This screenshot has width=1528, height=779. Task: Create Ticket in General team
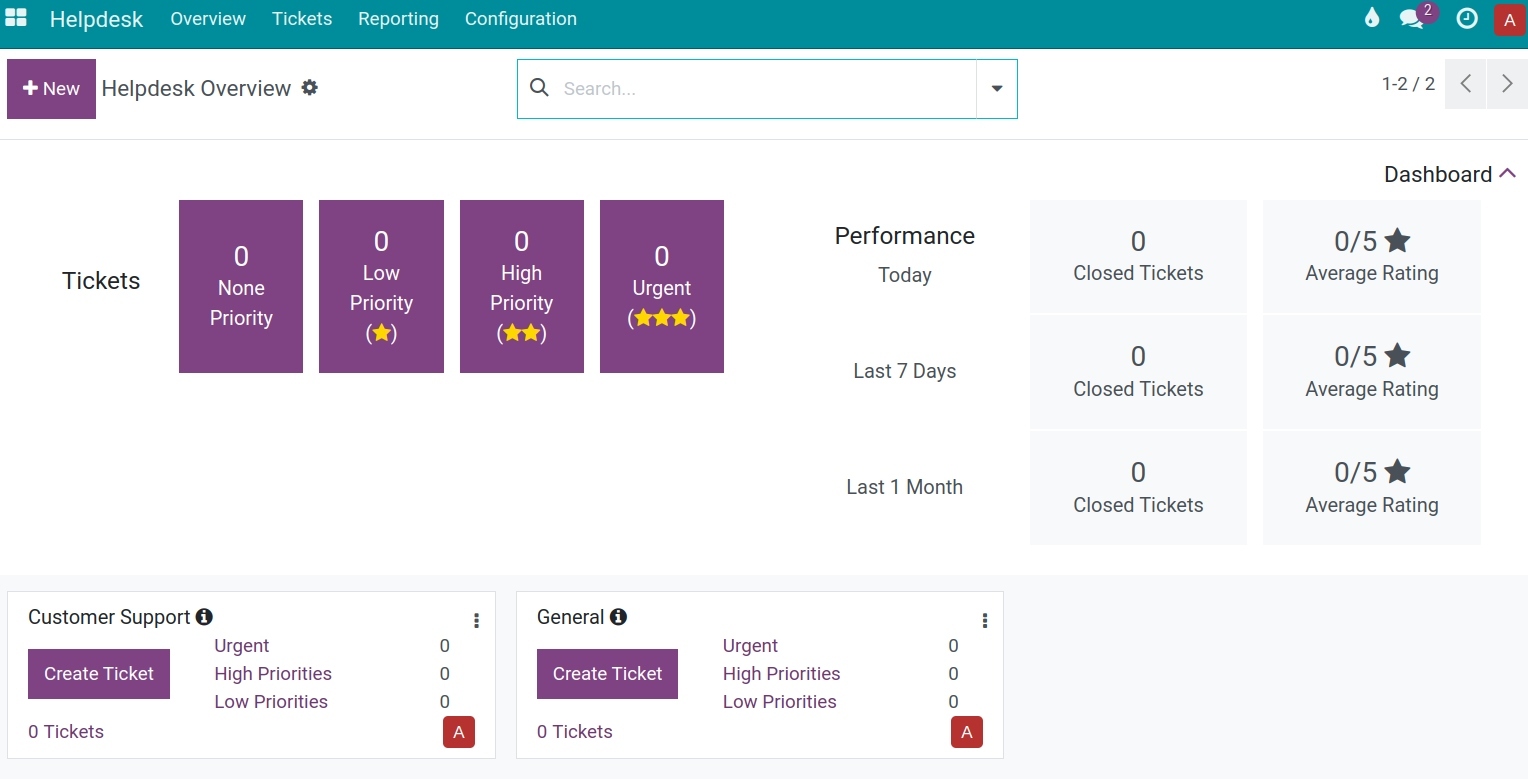tap(608, 674)
